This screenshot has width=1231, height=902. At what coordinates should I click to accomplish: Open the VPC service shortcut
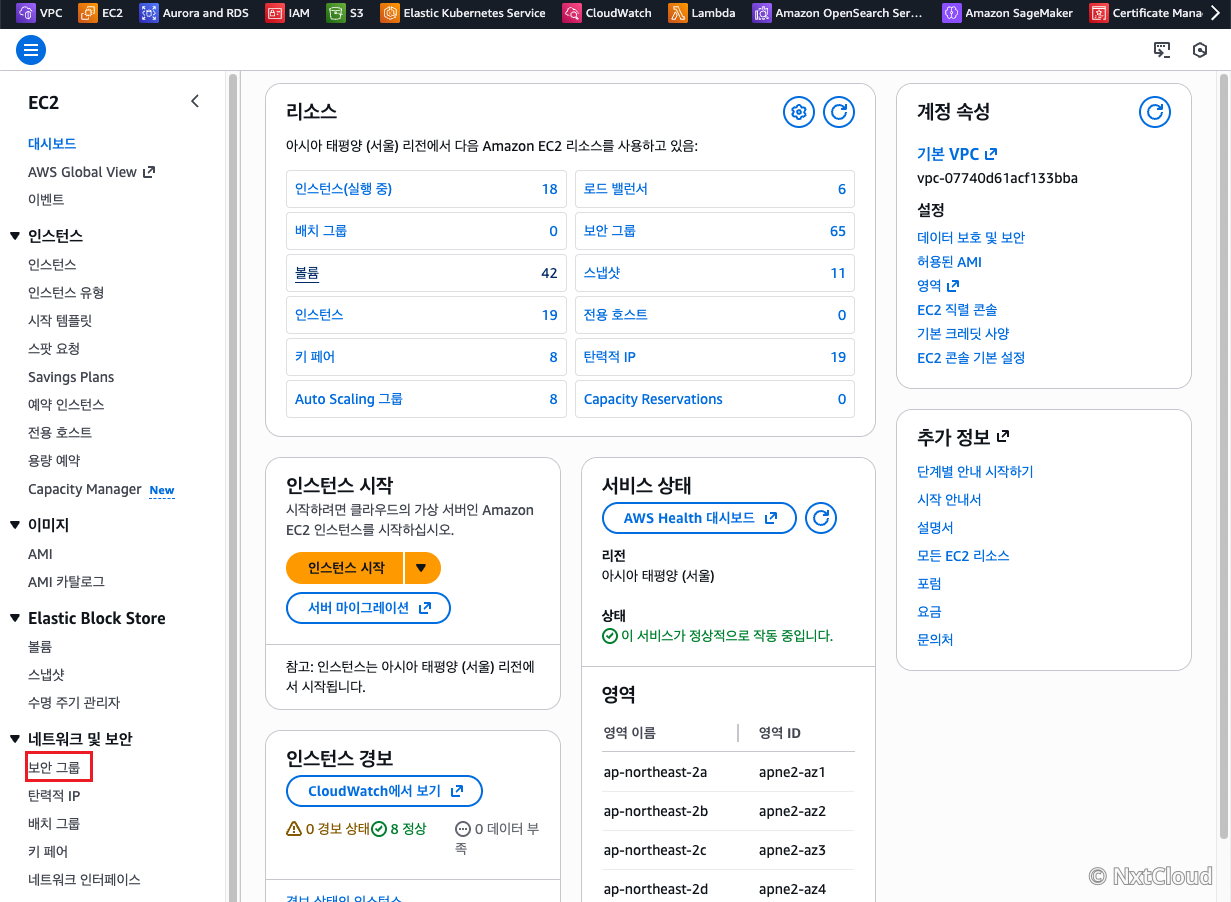tap(40, 13)
